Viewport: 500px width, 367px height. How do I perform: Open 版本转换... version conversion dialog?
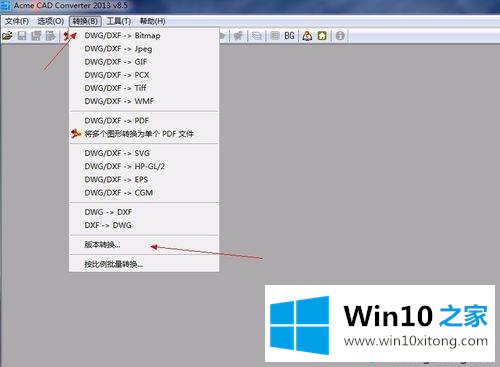pyautogui.click(x=144, y=245)
